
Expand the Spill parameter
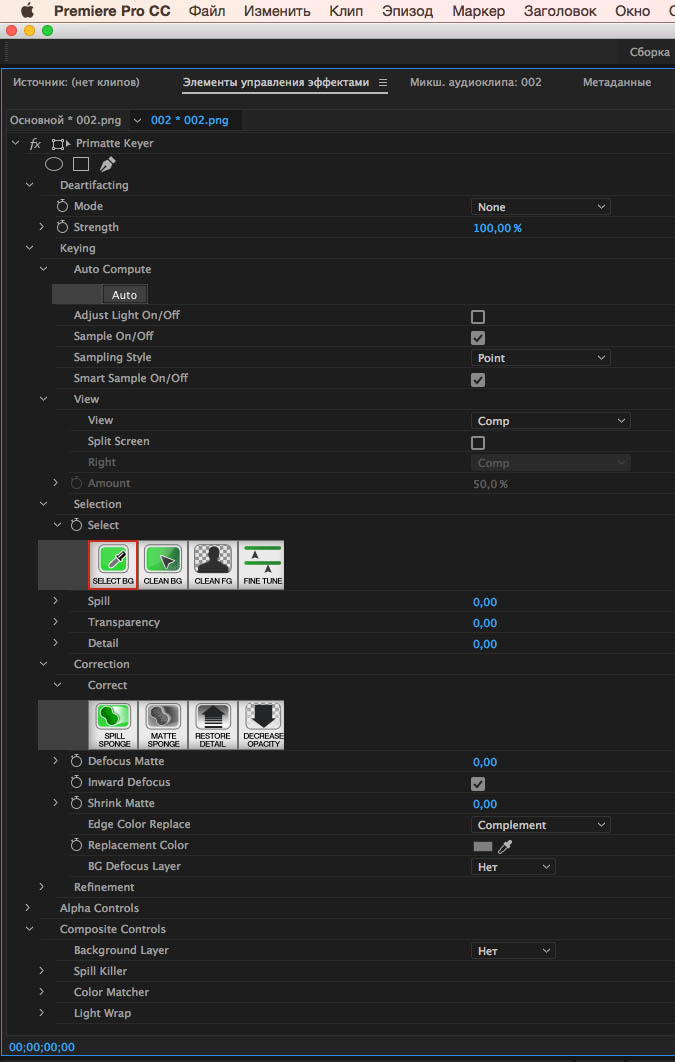point(56,601)
